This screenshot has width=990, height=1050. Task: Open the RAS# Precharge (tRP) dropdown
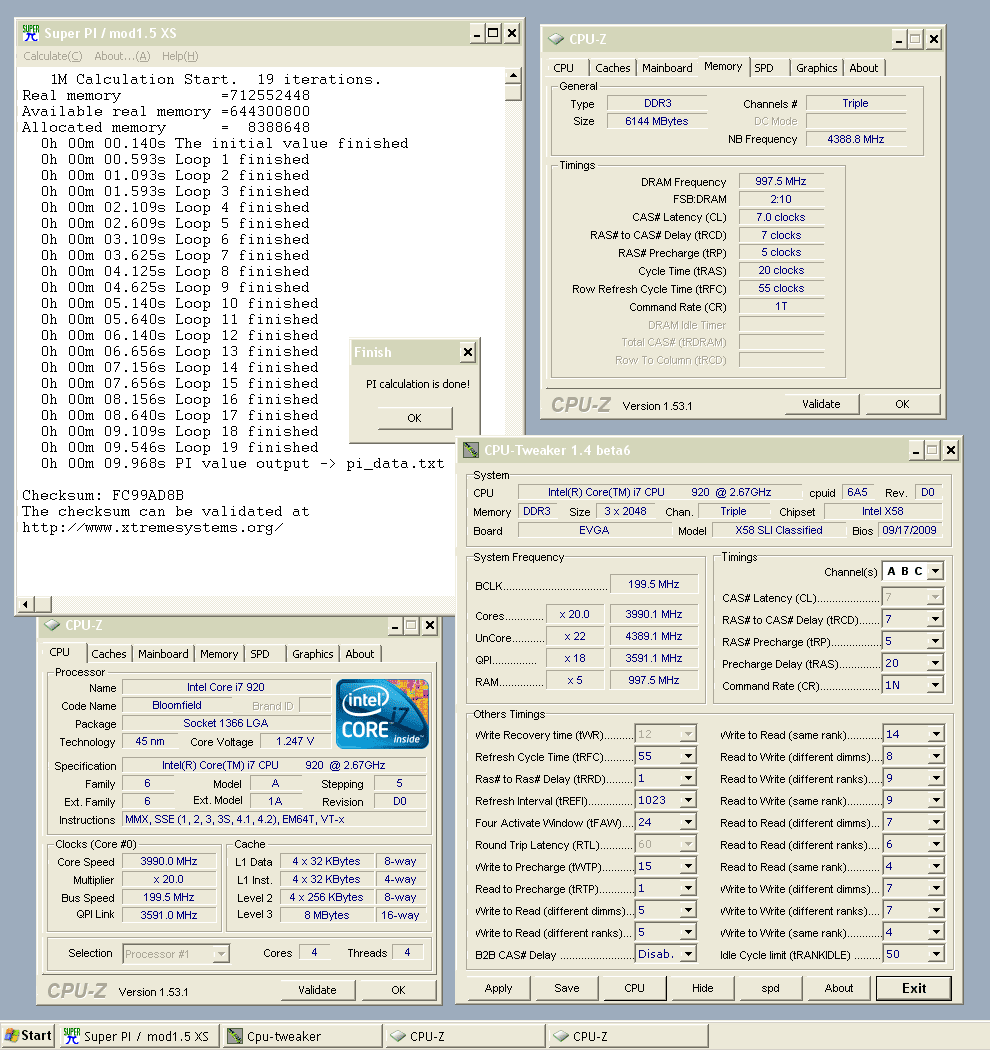click(x=935, y=642)
